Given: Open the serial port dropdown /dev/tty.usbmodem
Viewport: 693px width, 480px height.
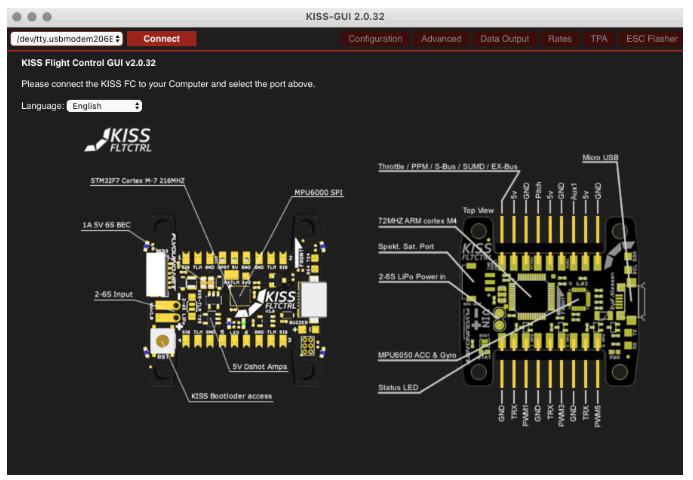Looking at the screenshot, I should click(67, 39).
